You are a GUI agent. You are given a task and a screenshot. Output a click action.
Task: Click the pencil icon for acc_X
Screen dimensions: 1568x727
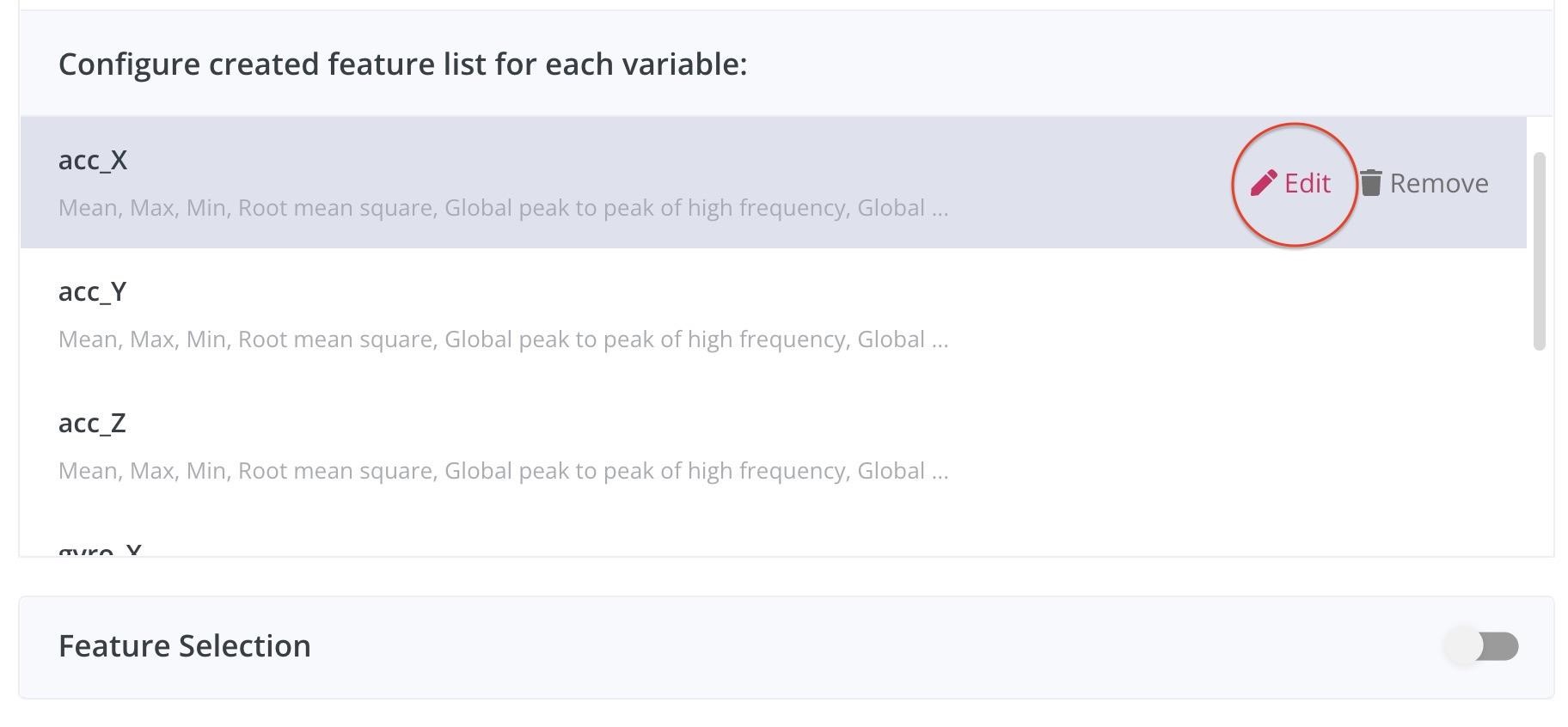[x=1263, y=183]
